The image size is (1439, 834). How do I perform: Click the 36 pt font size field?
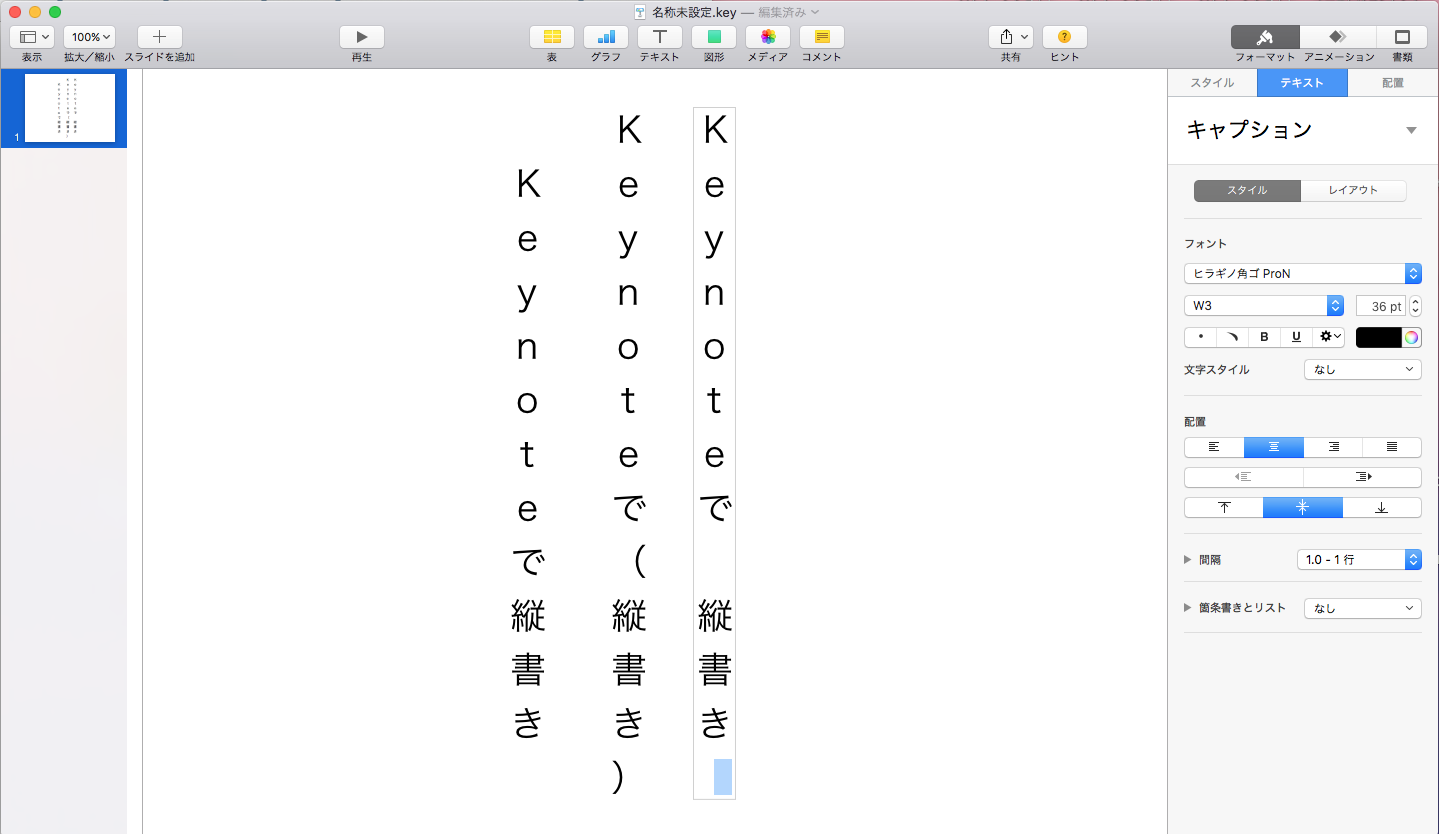pyautogui.click(x=1380, y=306)
